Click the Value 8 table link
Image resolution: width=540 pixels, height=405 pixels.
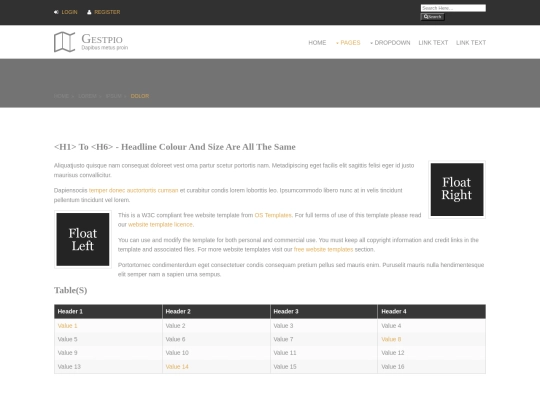point(391,339)
